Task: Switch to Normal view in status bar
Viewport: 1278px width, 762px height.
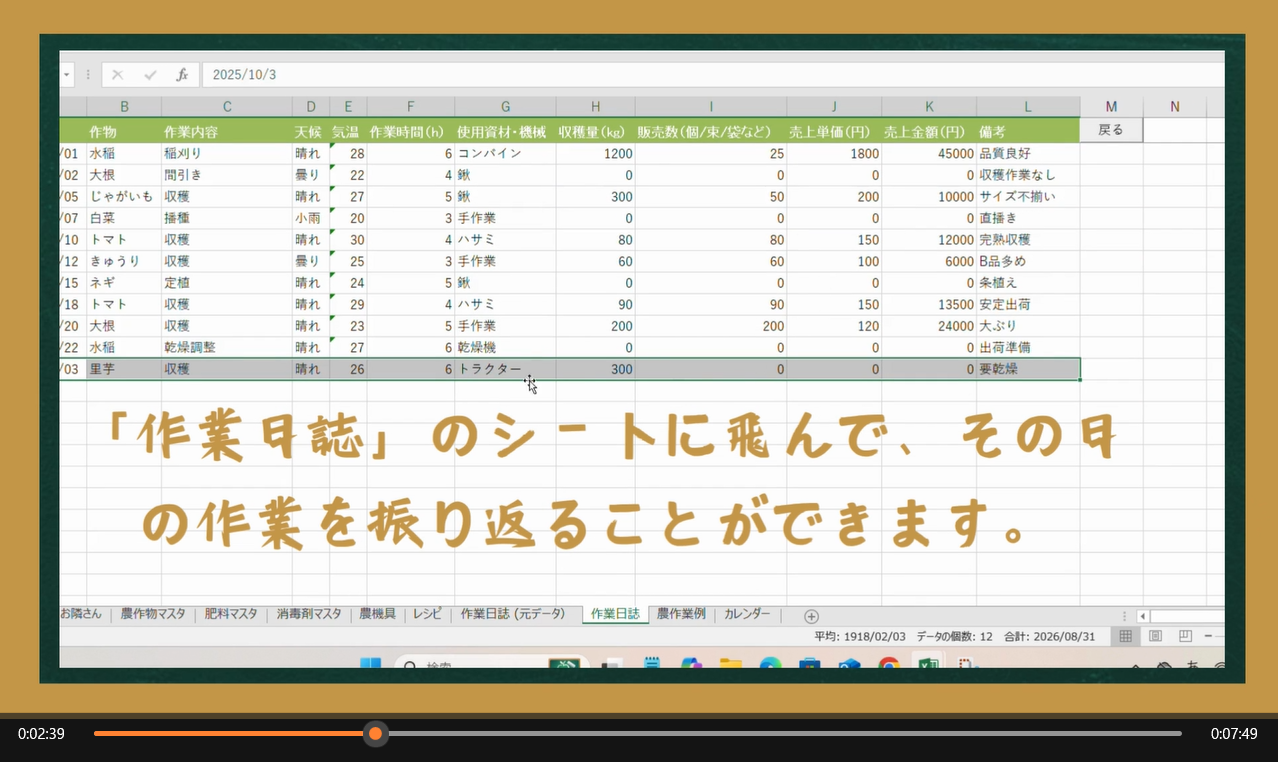Action: coord(1126,636)
